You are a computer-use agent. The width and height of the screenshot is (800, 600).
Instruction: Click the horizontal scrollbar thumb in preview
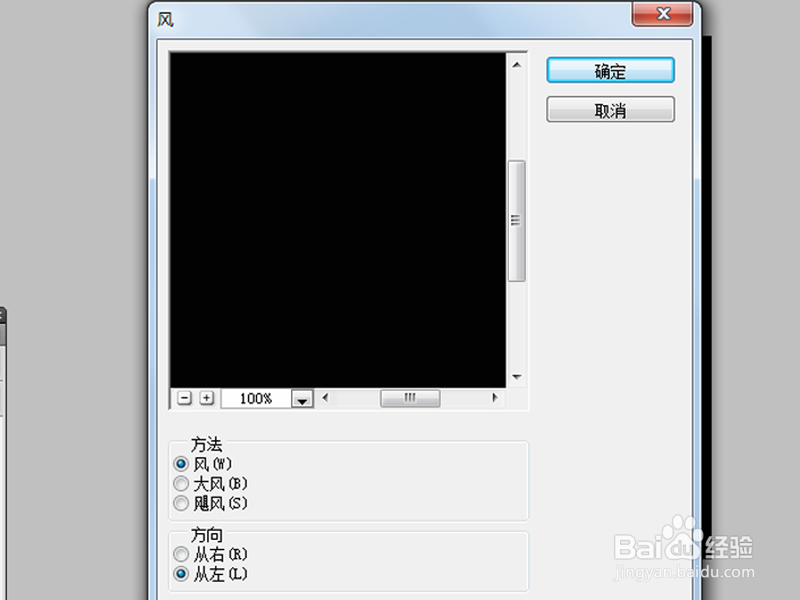click(410, 398)
